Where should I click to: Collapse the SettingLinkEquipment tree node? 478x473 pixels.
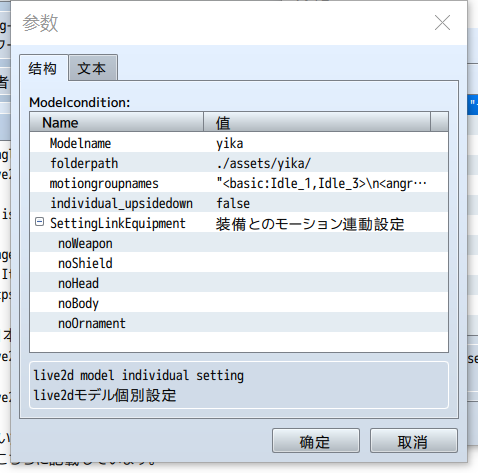click(39, 222)
